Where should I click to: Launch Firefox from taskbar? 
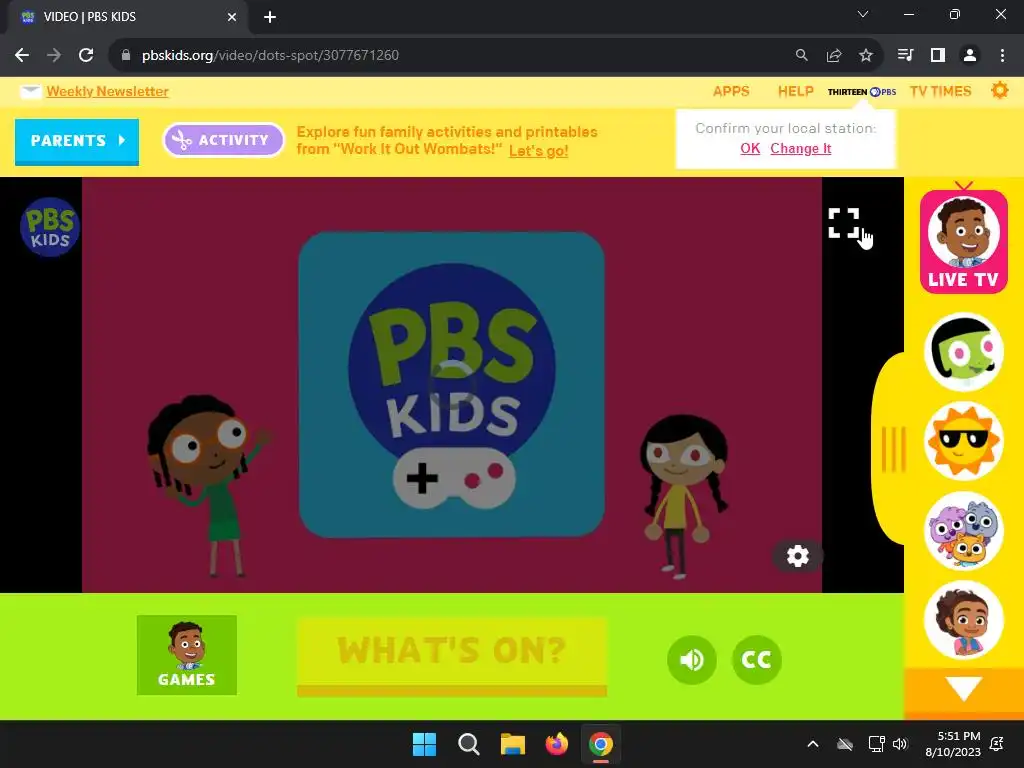[x=556, y=744]
